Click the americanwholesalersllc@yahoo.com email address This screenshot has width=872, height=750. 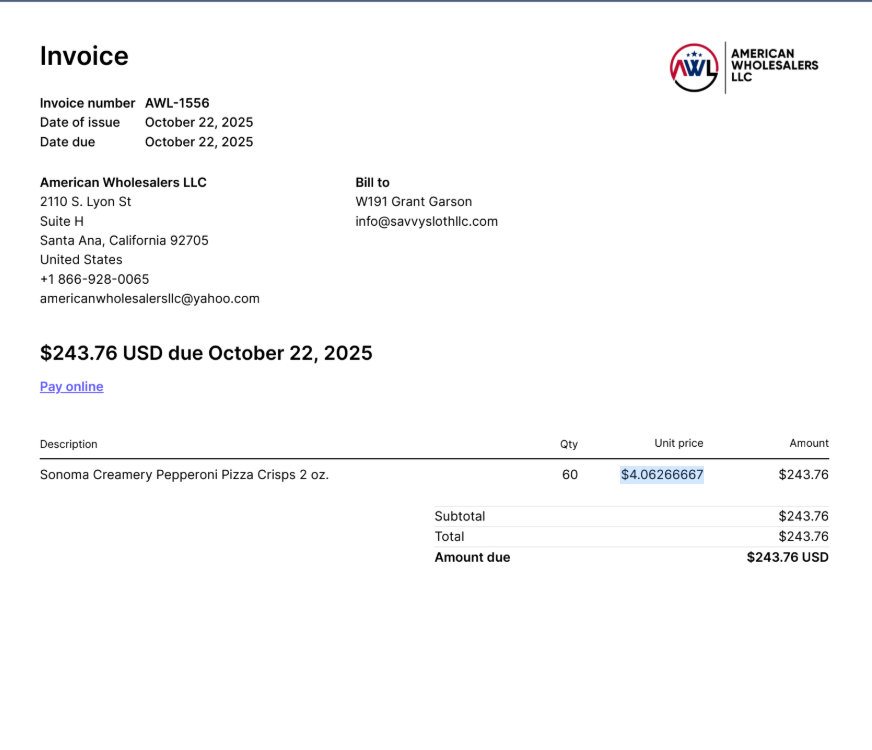pyautogui.click(x=149, y=298)
